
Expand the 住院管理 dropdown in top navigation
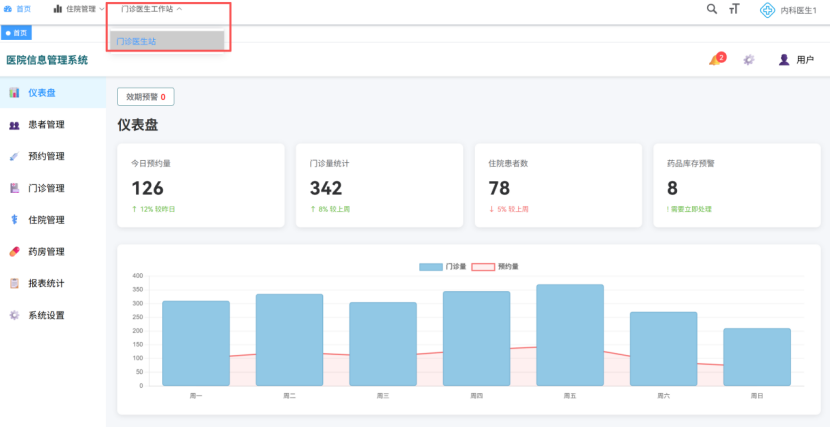pos(78,9)
